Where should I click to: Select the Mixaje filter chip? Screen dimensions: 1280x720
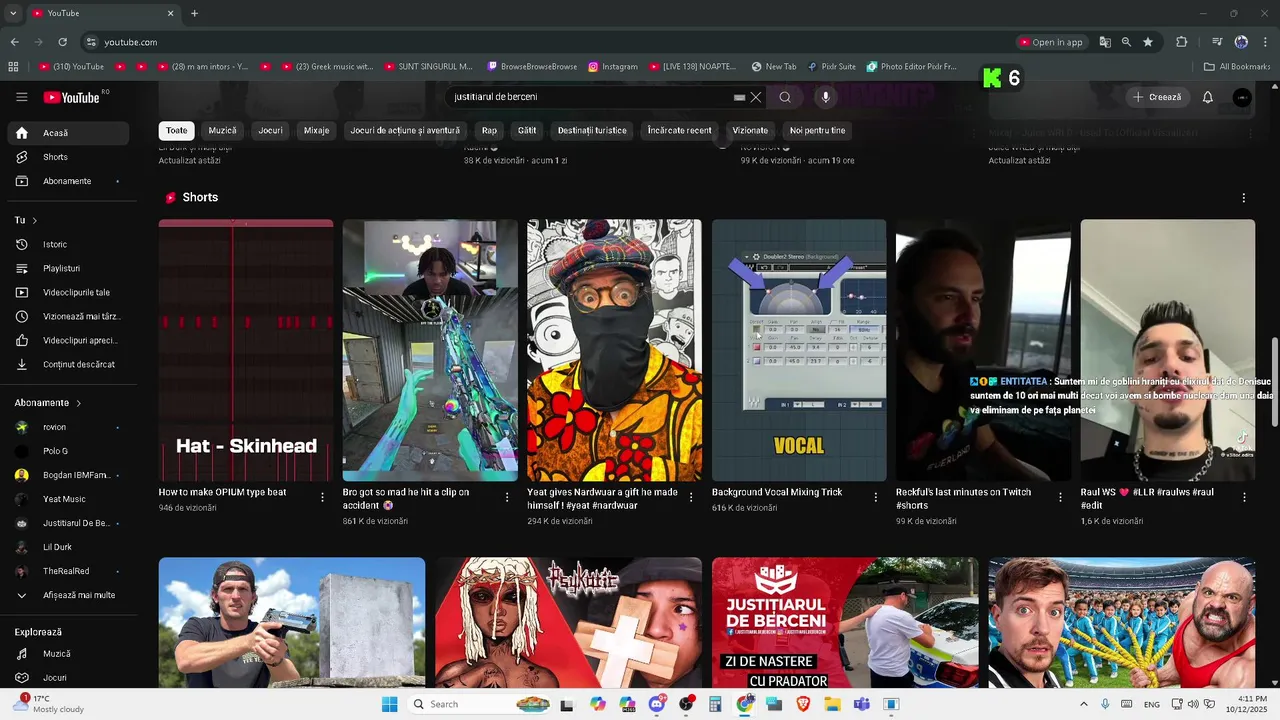pyautogui.click(x=316, y=130)
